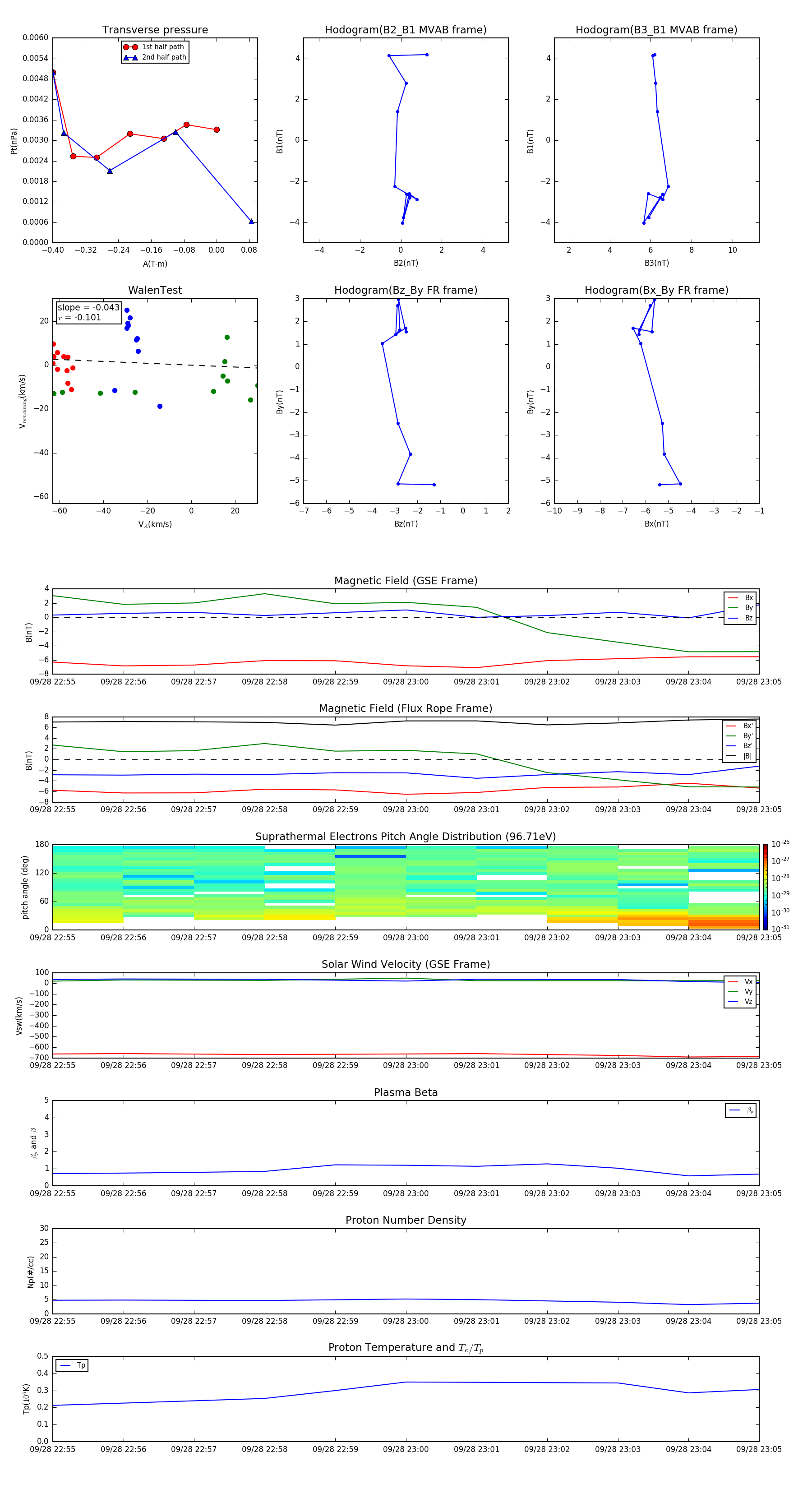The width and height of the screenshot is (812, 1489).
Task: Click the blue triangle near A = 0.08
Action: point(251,222)
